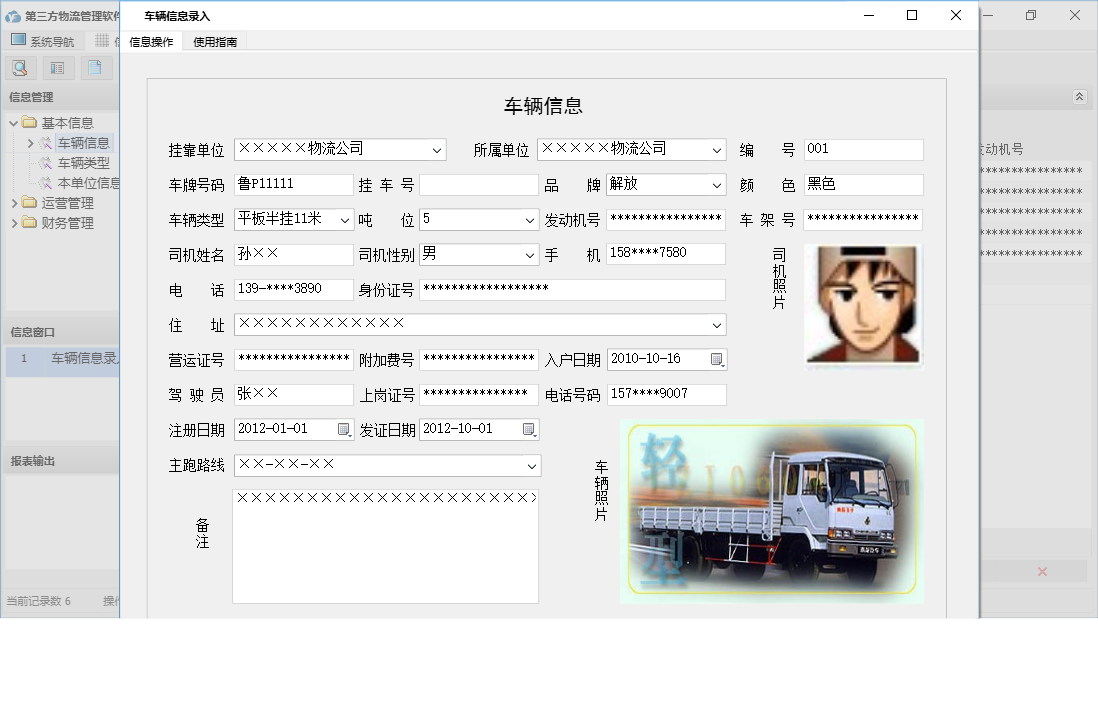Screen dimensions: 1098x705
Task: Click the search icon in the left toolbar
Action: point(20,68)
